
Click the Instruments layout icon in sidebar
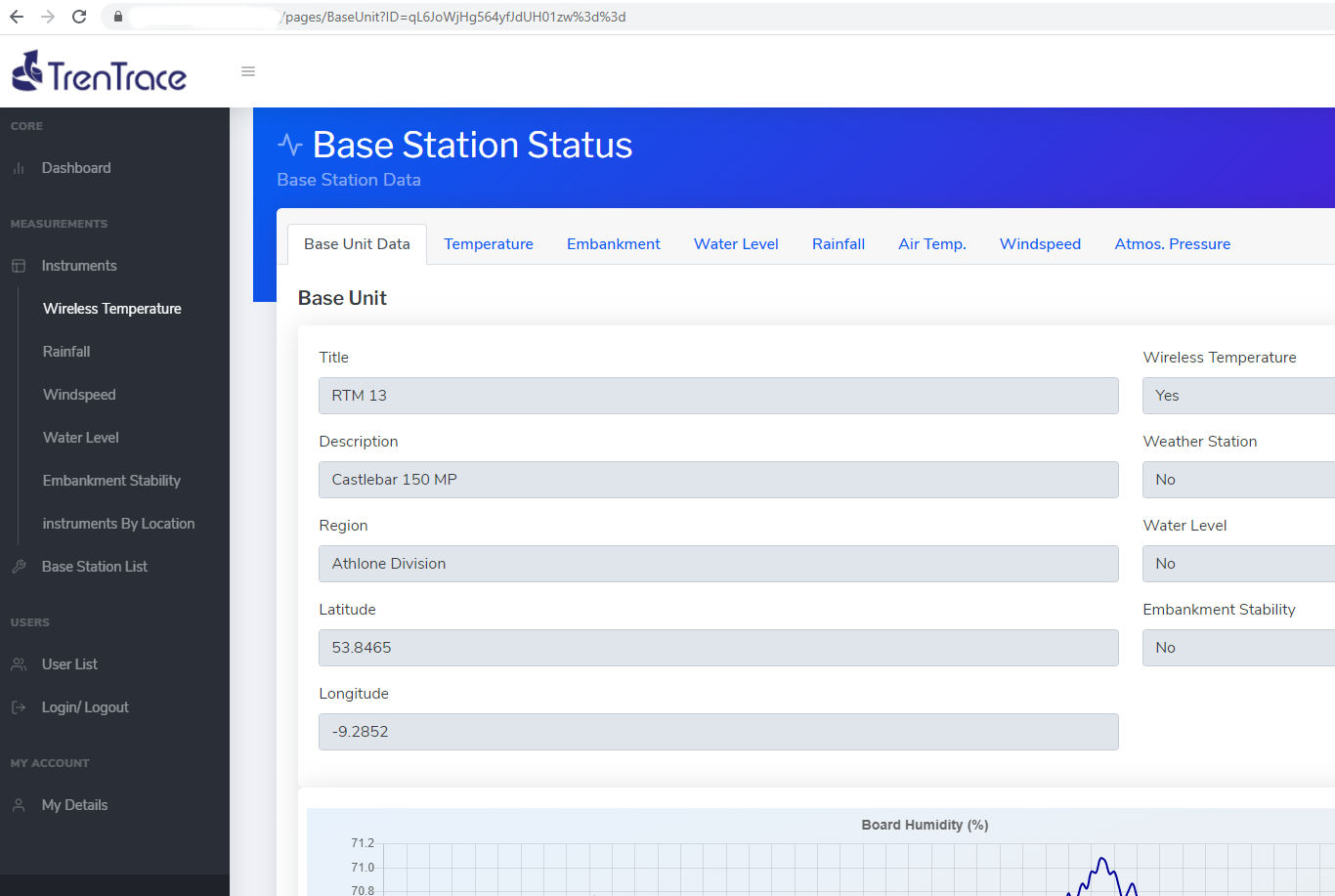[x=19, y=266]
